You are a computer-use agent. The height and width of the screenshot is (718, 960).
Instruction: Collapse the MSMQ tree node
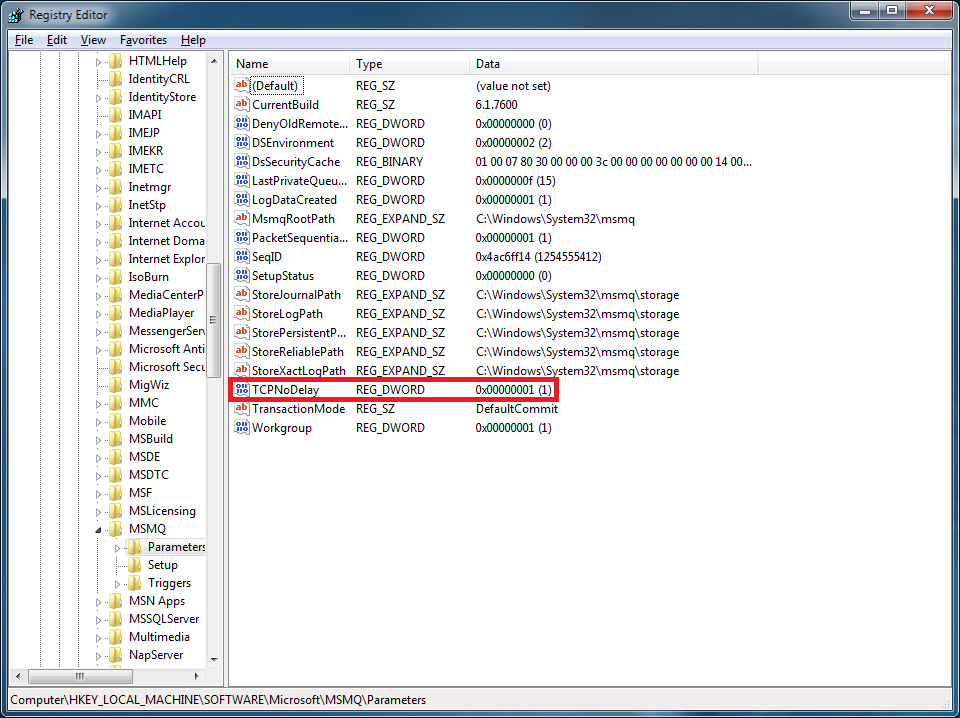99,530
